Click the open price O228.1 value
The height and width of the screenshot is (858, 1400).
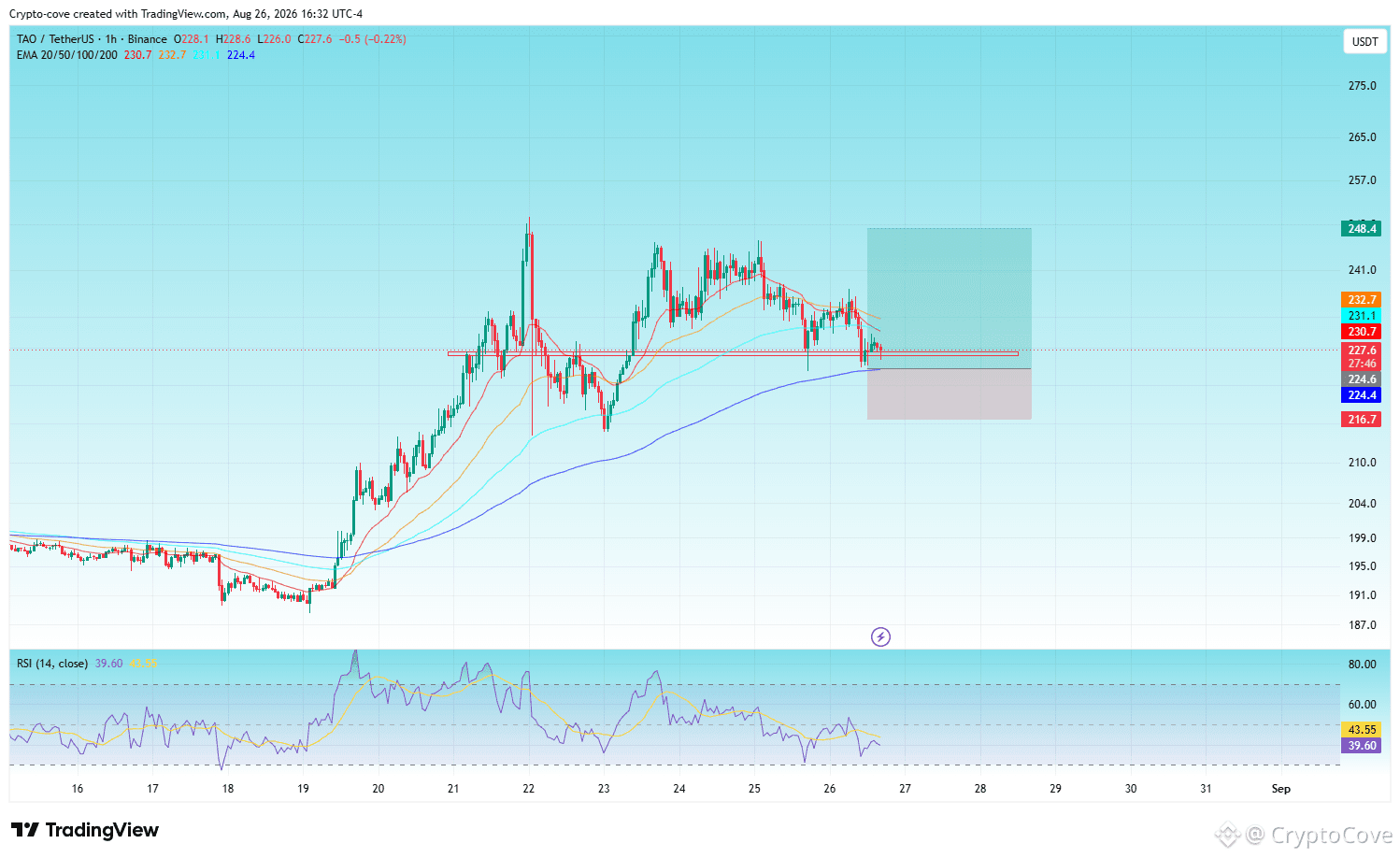coord(192,39)
